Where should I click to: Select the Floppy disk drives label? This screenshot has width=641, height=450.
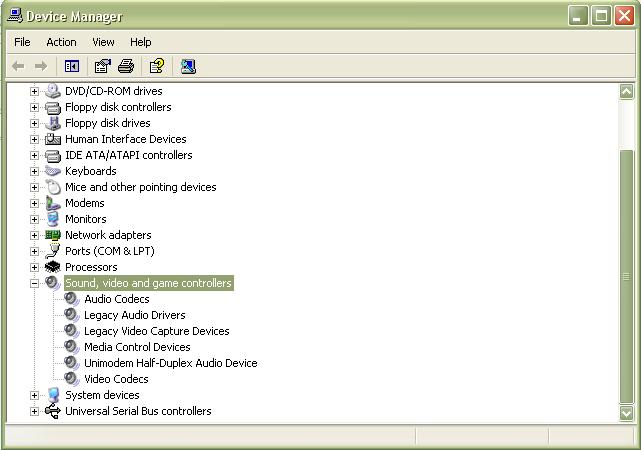(x=108, y=123)
